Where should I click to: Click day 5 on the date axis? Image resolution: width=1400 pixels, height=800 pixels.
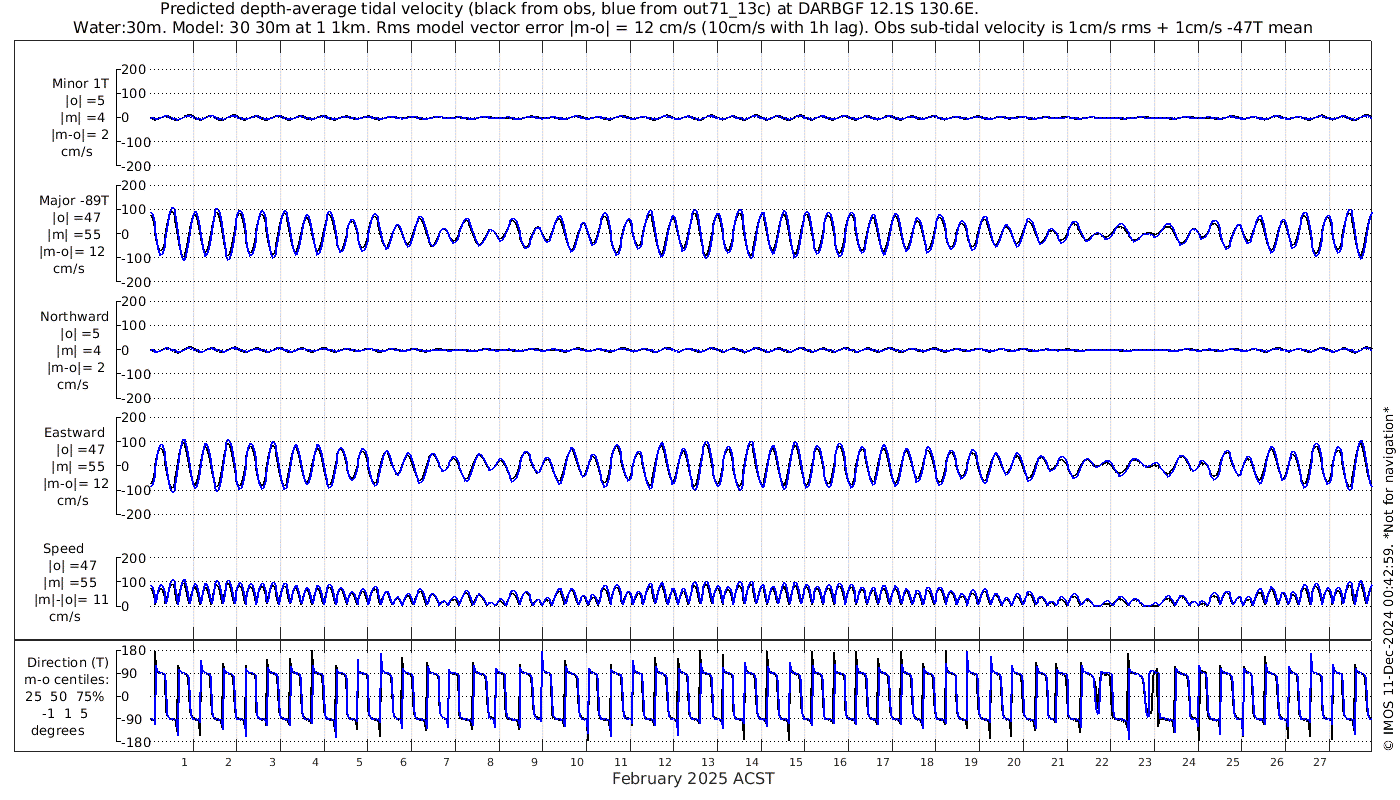[x=359, y=762]
